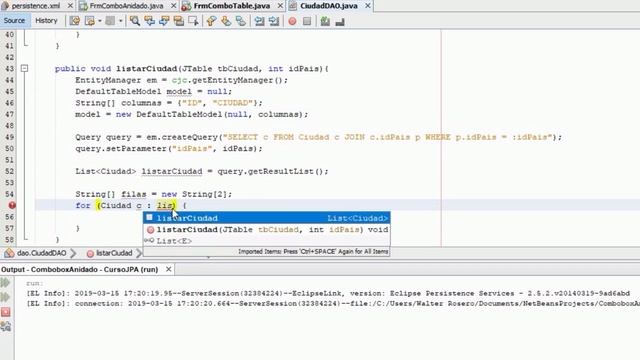The height and width of the screenshot is (360, 640).
Task: Click the Find Next Occurrence icon
Action: [164, 21]
